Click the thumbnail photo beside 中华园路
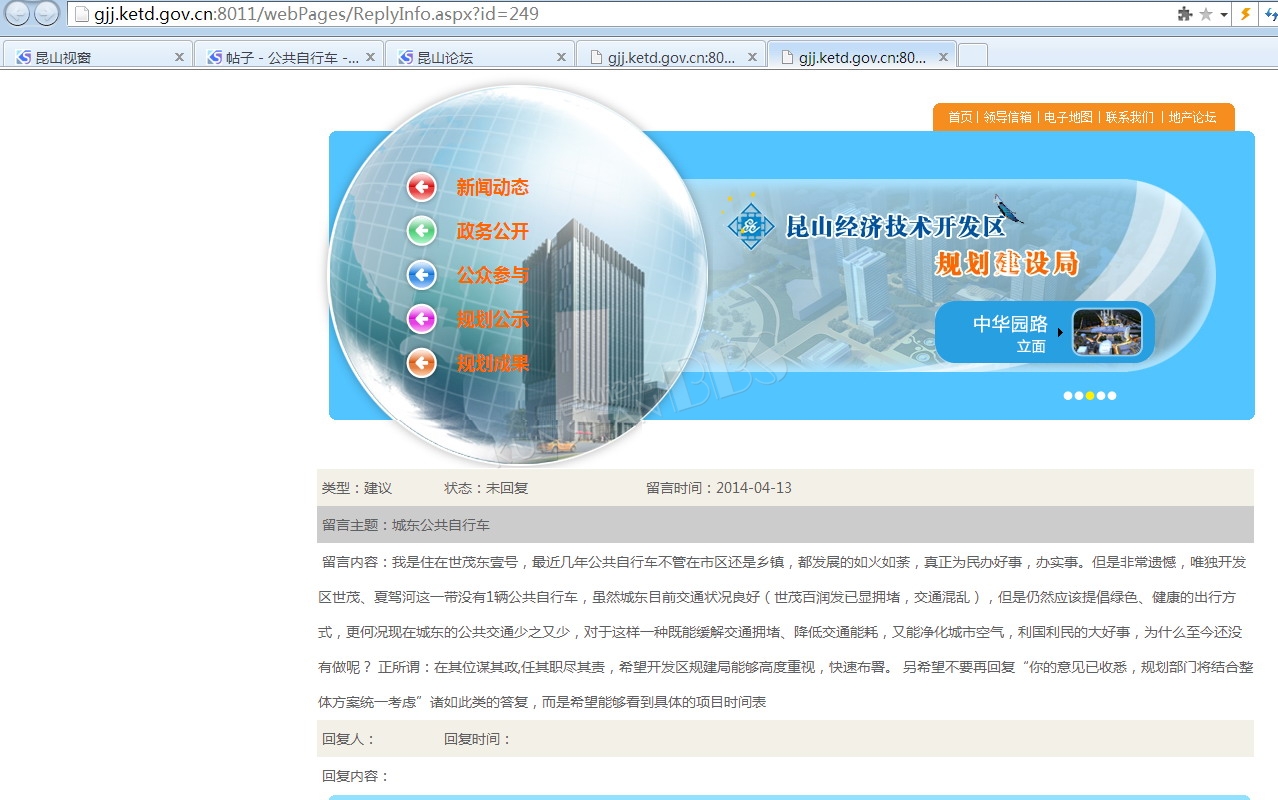Image resolution: width=1278 pixels, height=800 pixels. click(x=1107, y=332)
